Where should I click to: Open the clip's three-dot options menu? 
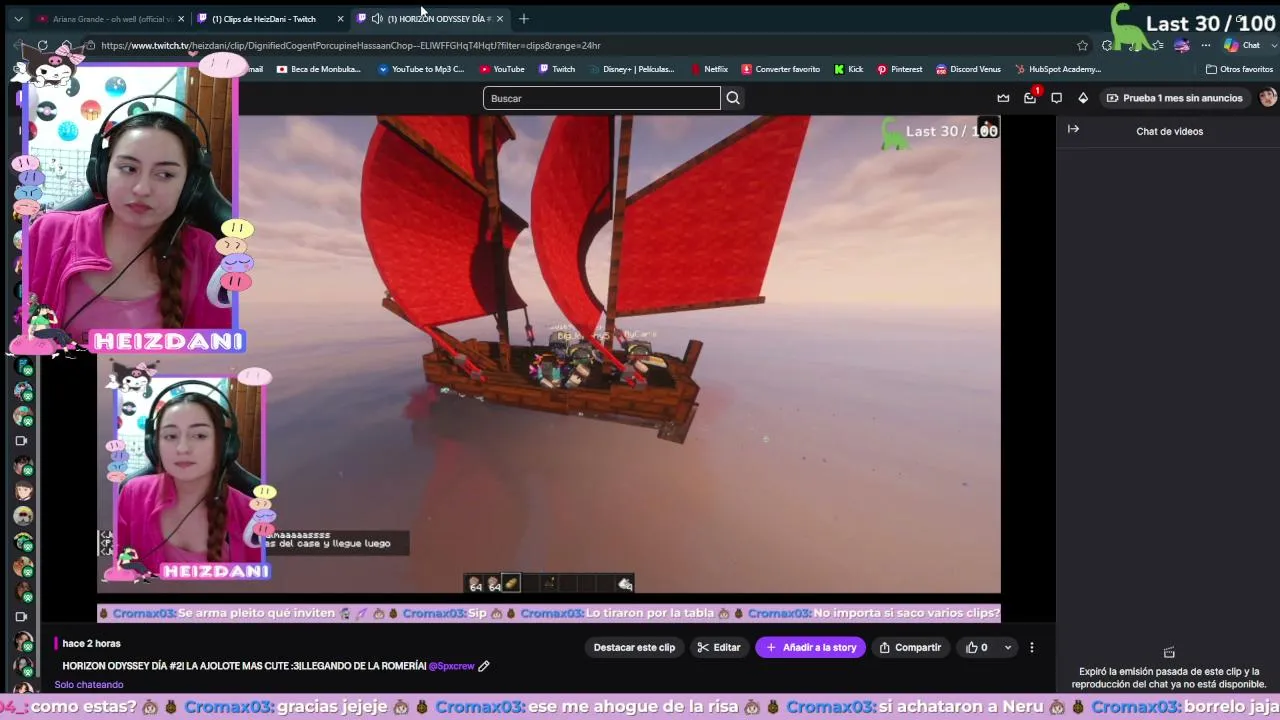1032,647
